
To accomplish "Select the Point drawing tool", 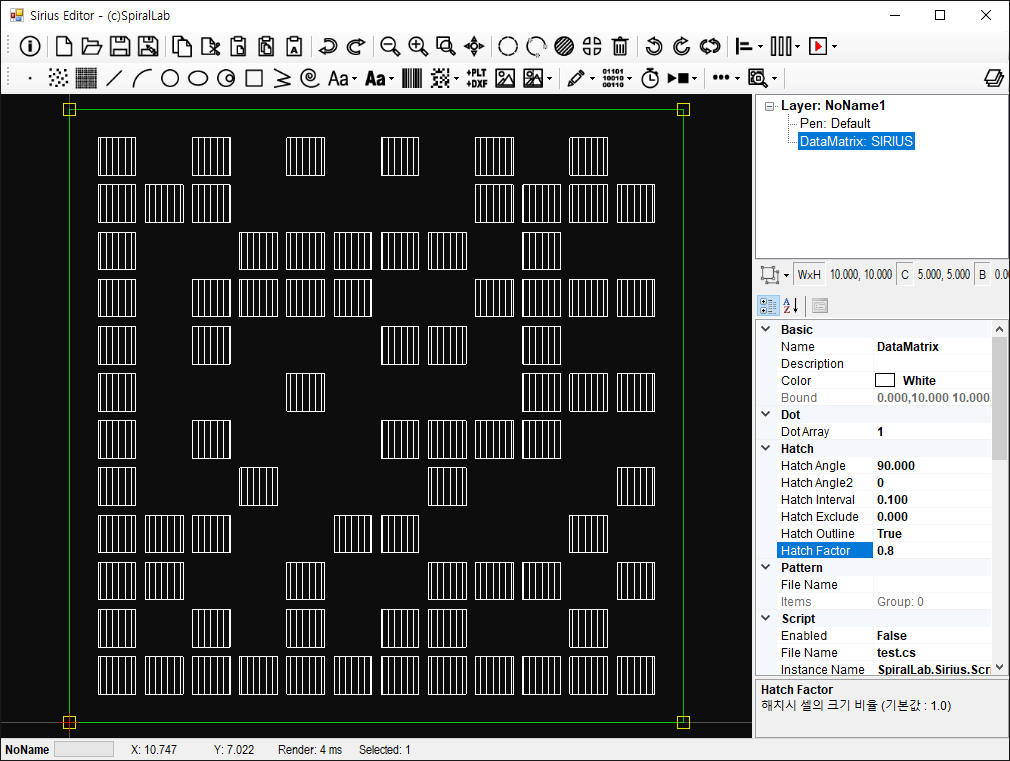I will [x=30, y=79].
